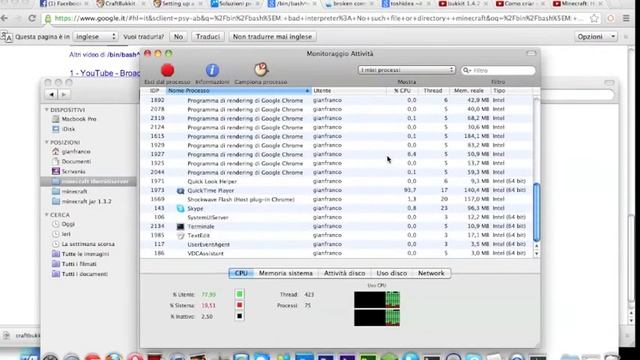Sort by the Utente column header
The width and height of the screenshot is (640, 360).
(348, 91)
